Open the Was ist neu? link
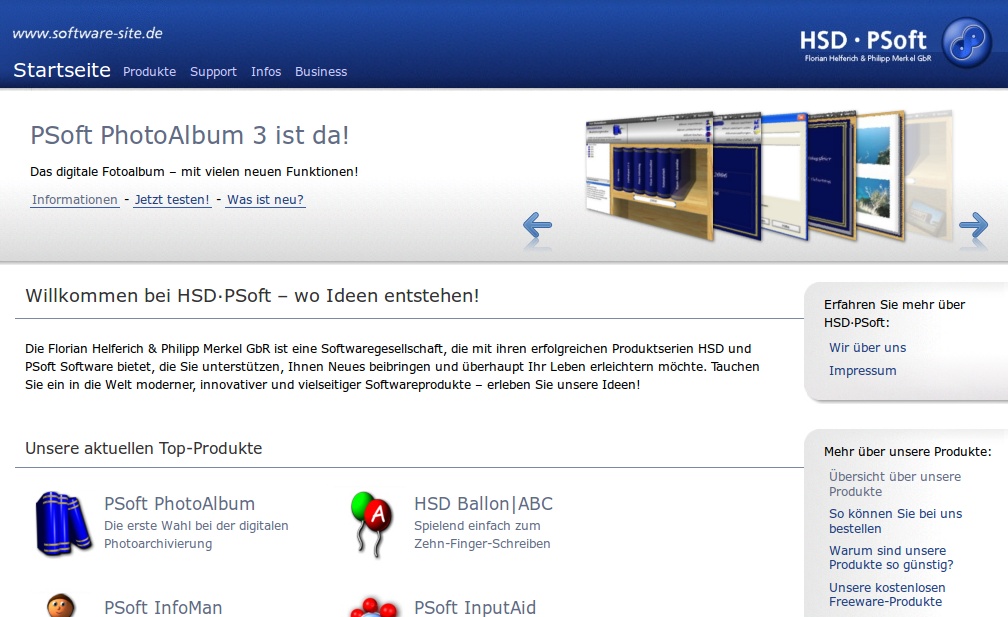Image resolution: width=1008 pixels, height=617 pixels. coord(265,200)
